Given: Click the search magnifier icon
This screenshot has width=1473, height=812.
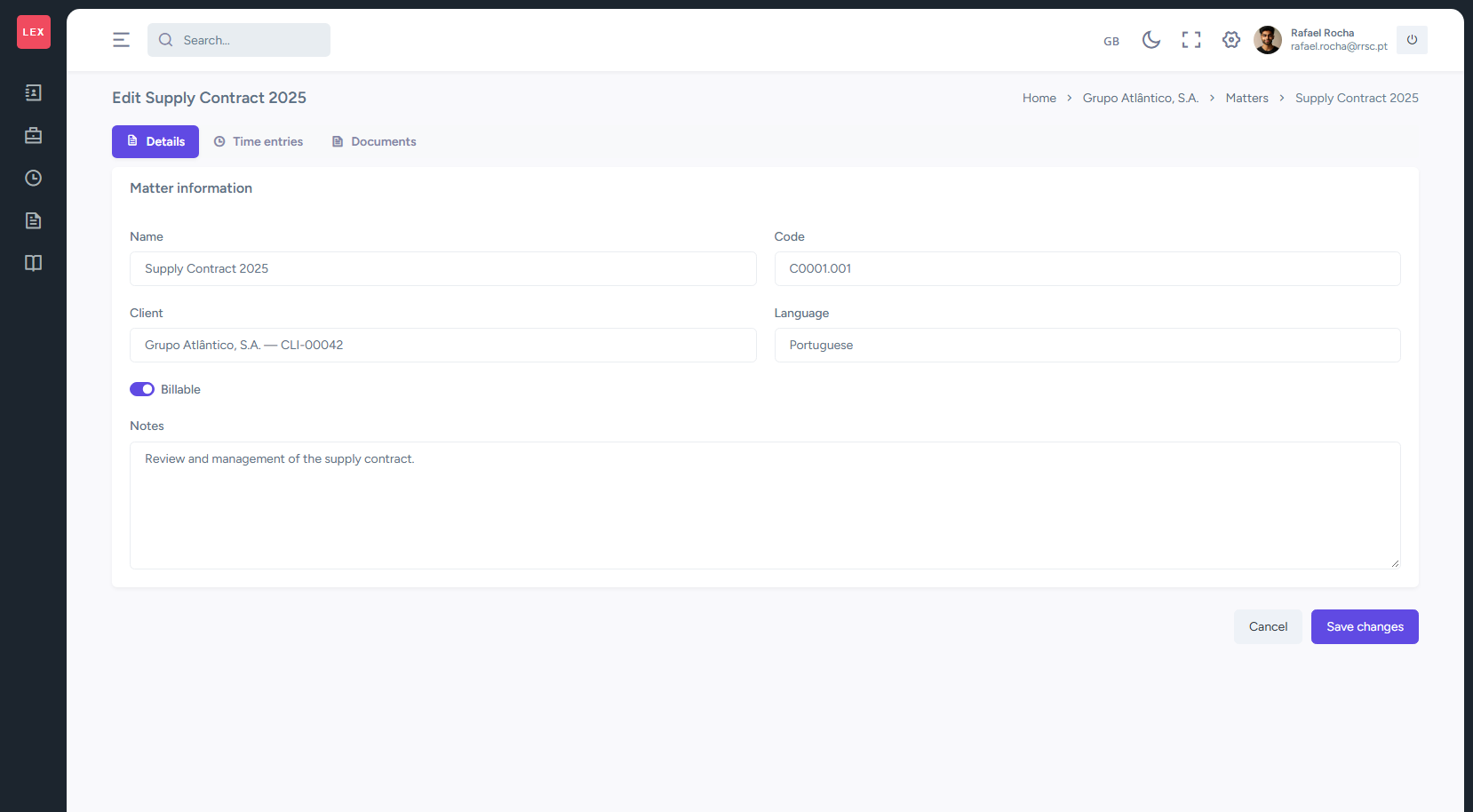Looking at the screenshot, I should [165, 40].
